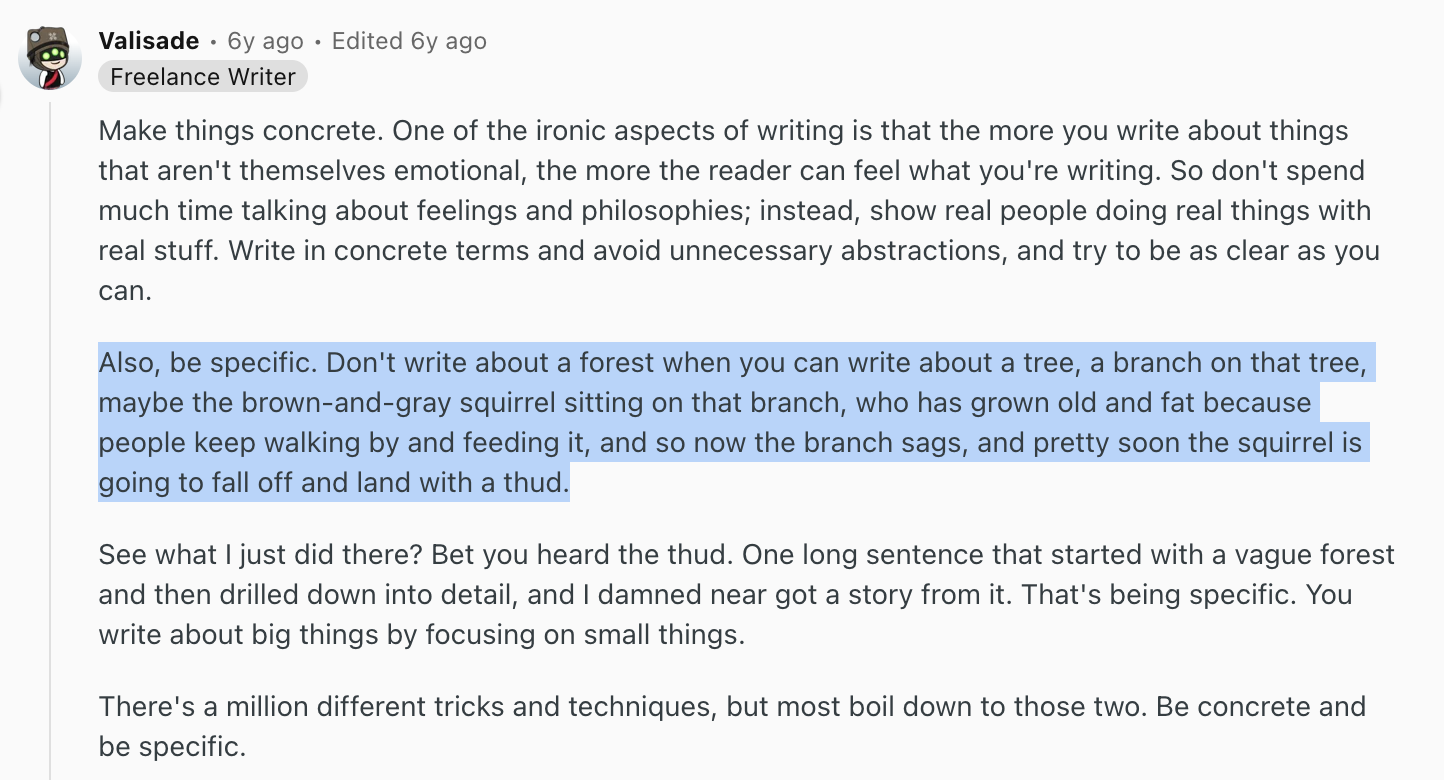Click the final words 'be specific.' of the comment
Image resolution: width=1444 pixels, height=780 pixels.
(x=172, y=747)
